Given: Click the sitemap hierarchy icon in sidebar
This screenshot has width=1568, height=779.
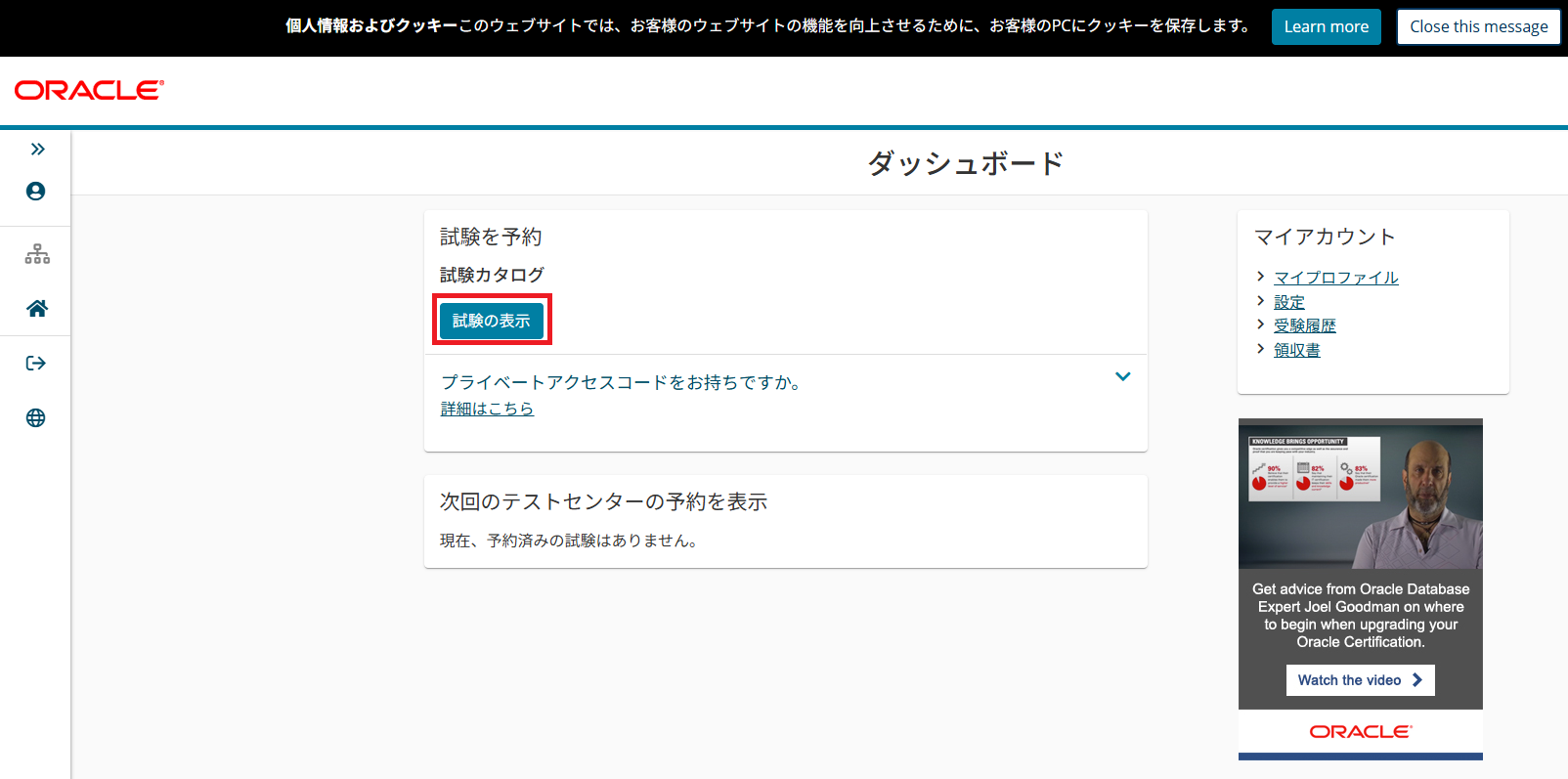Looking at the screenshot, I should click(x=37, y=254).
